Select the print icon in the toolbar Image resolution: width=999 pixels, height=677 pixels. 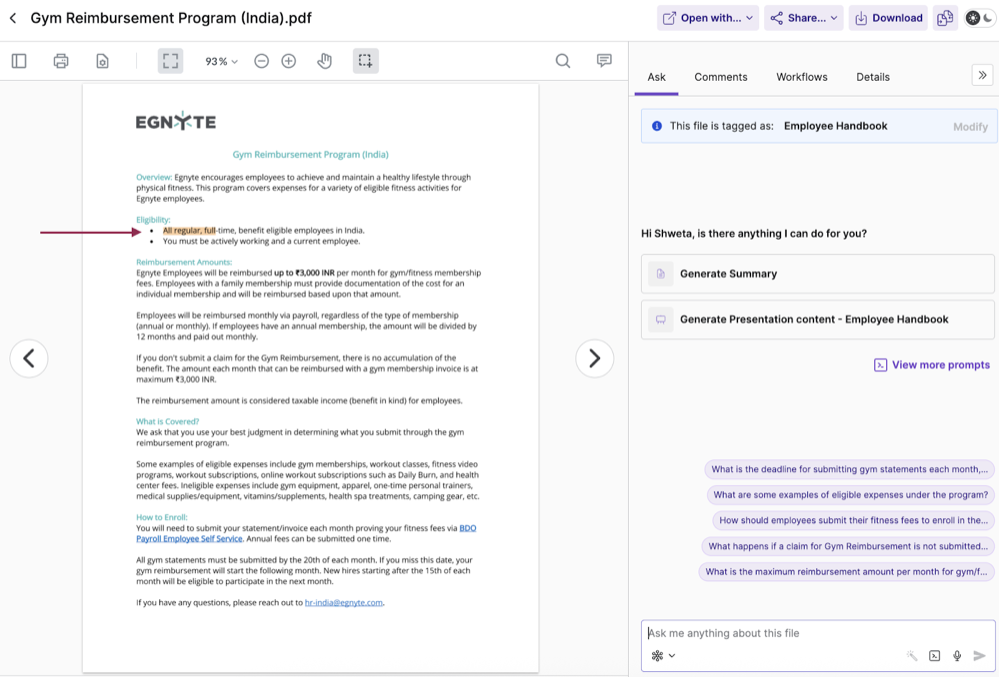point(60,60)
